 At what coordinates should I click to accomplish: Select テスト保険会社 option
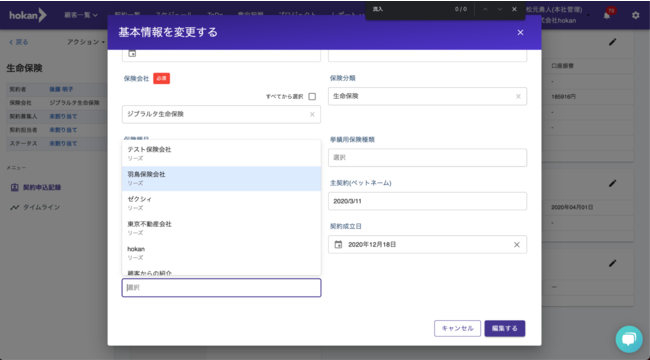pyautogui.click(x=221, y=153)
